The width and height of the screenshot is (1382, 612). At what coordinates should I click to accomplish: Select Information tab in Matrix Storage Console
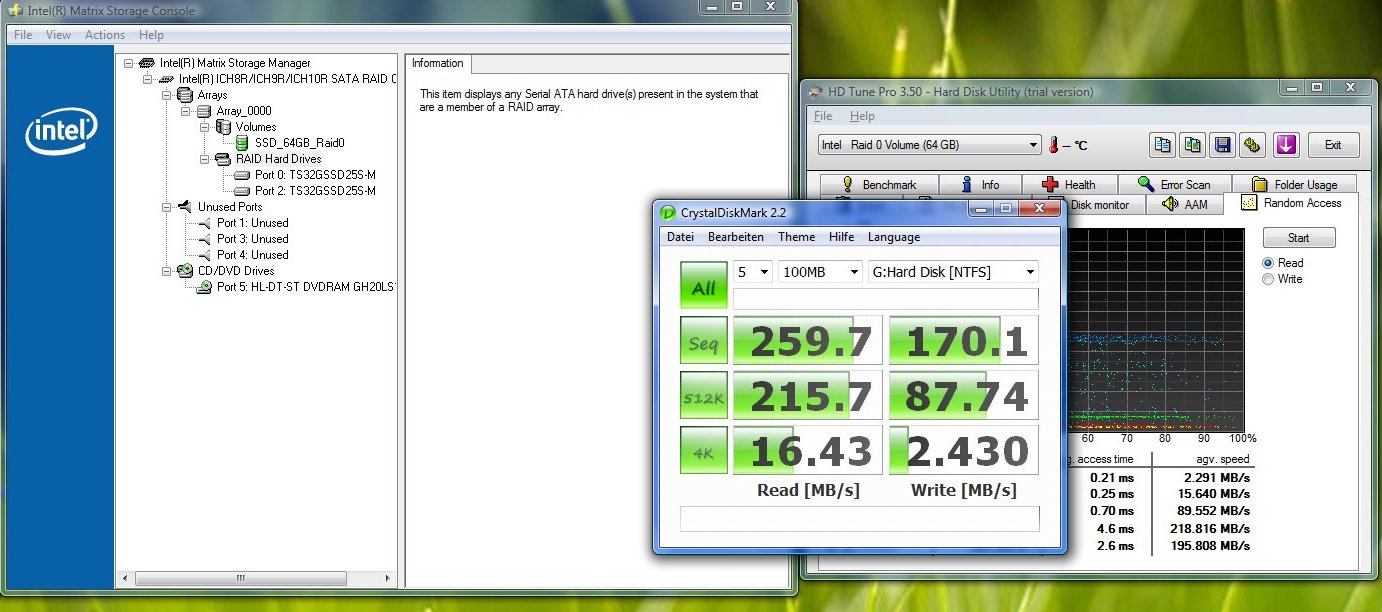pyautogui.click(x=438, y=63)
